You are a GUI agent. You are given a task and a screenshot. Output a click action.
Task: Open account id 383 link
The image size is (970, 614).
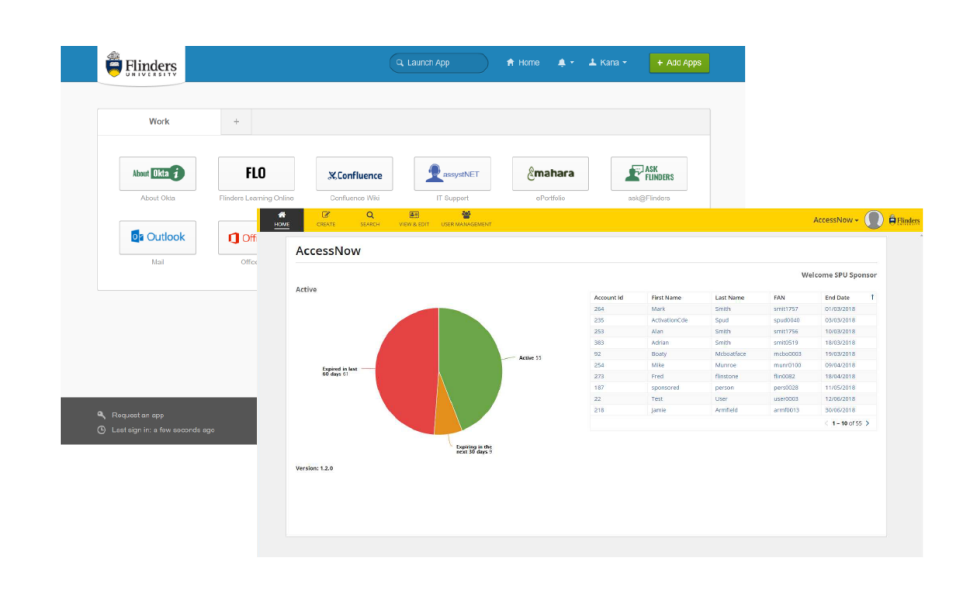[599, 343]
